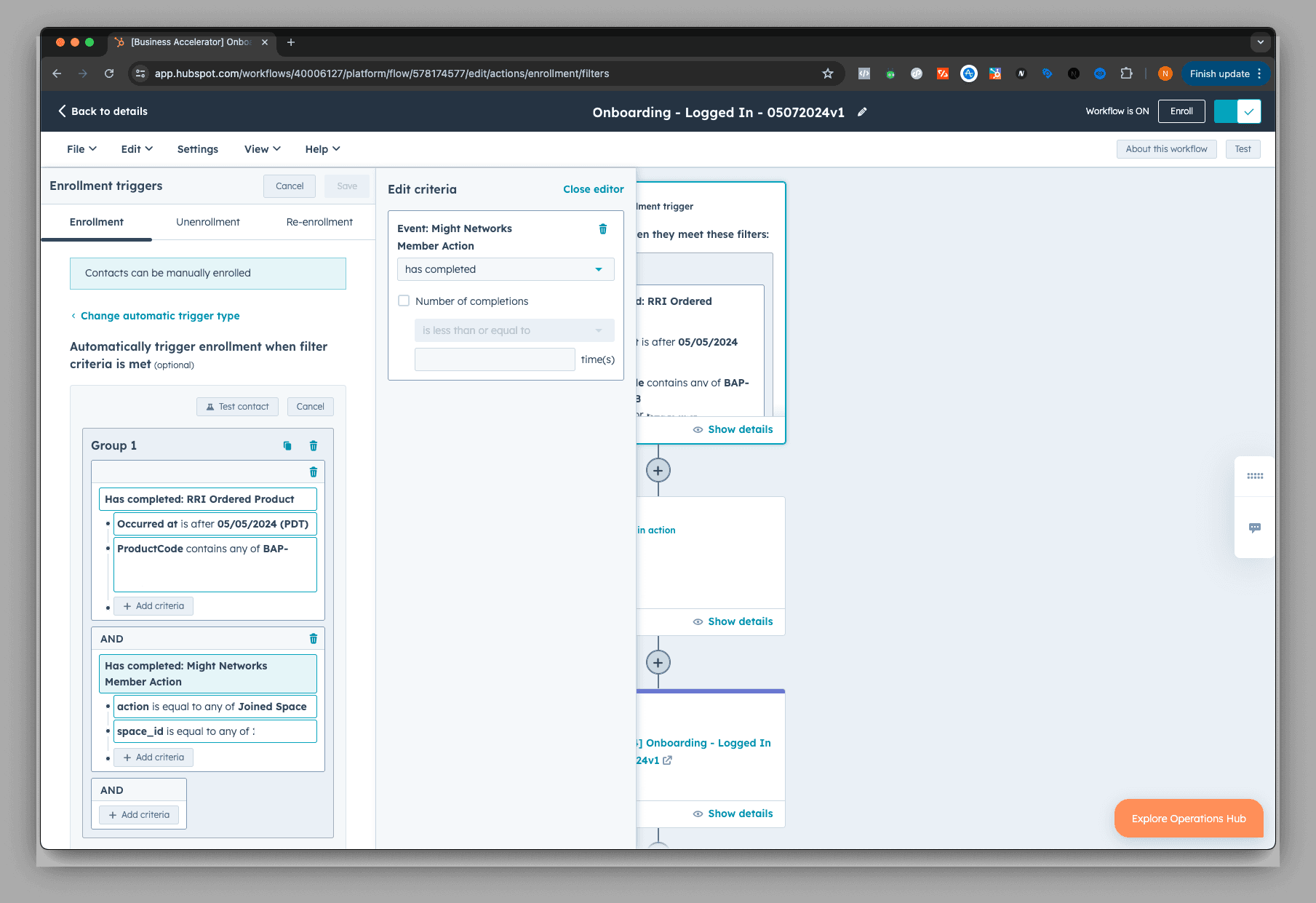
Task: Select 'Has completed: RRI Ordered Product' header
Action: tap(208, 499)
